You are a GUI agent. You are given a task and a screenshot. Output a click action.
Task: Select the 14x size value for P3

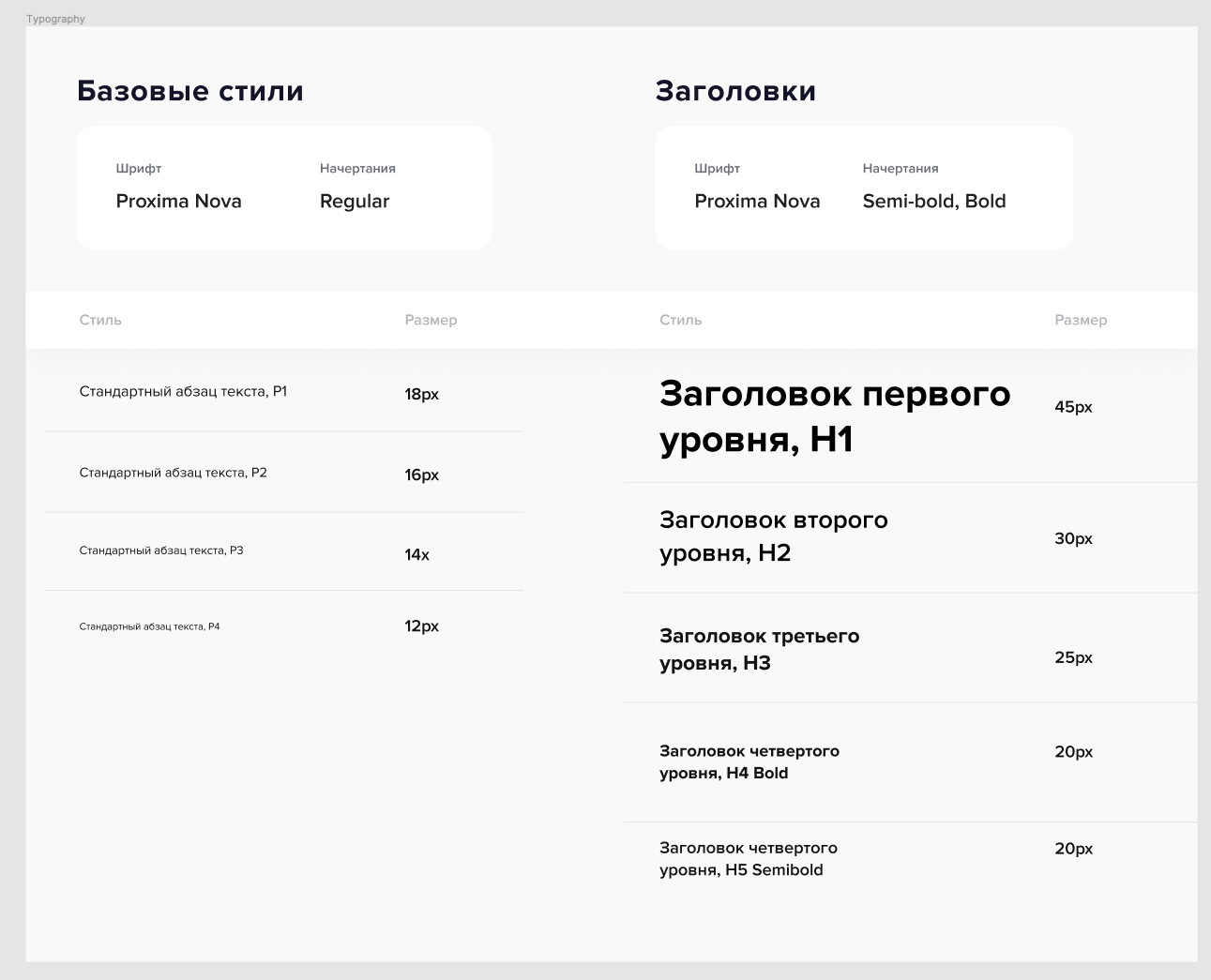coord(416,554)
